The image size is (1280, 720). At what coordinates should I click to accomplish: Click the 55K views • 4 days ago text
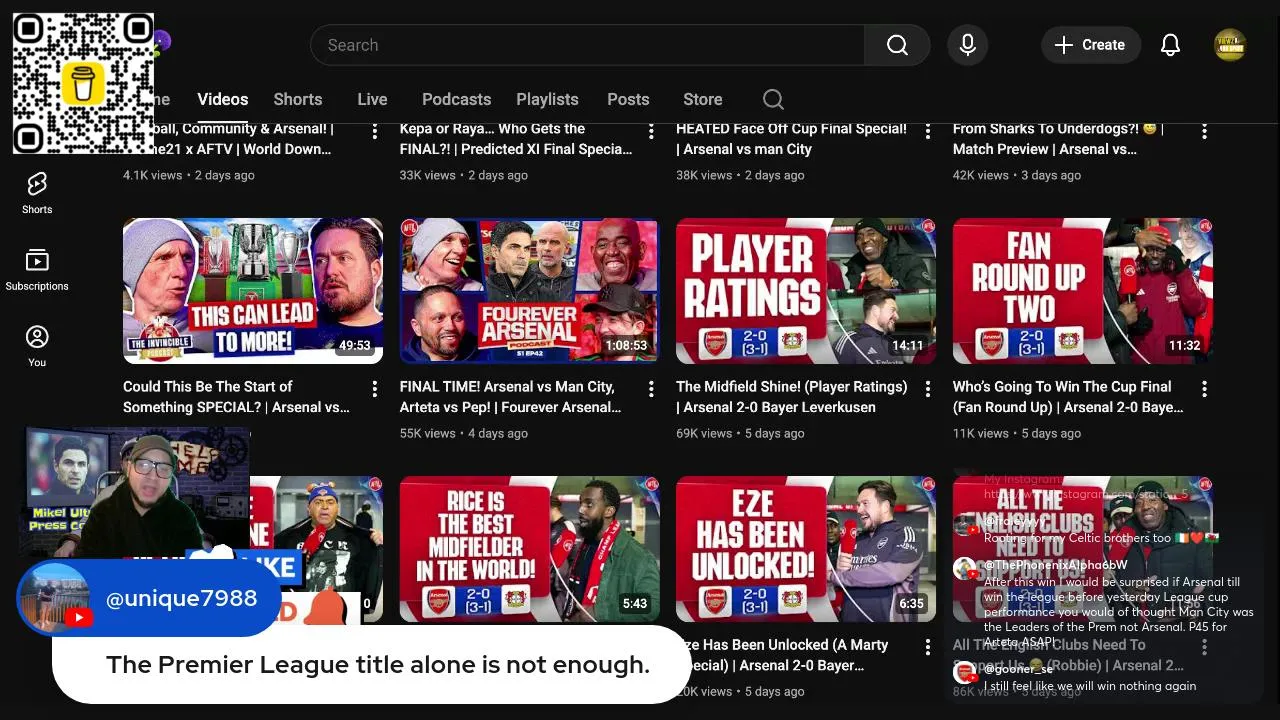click(464, 433)
